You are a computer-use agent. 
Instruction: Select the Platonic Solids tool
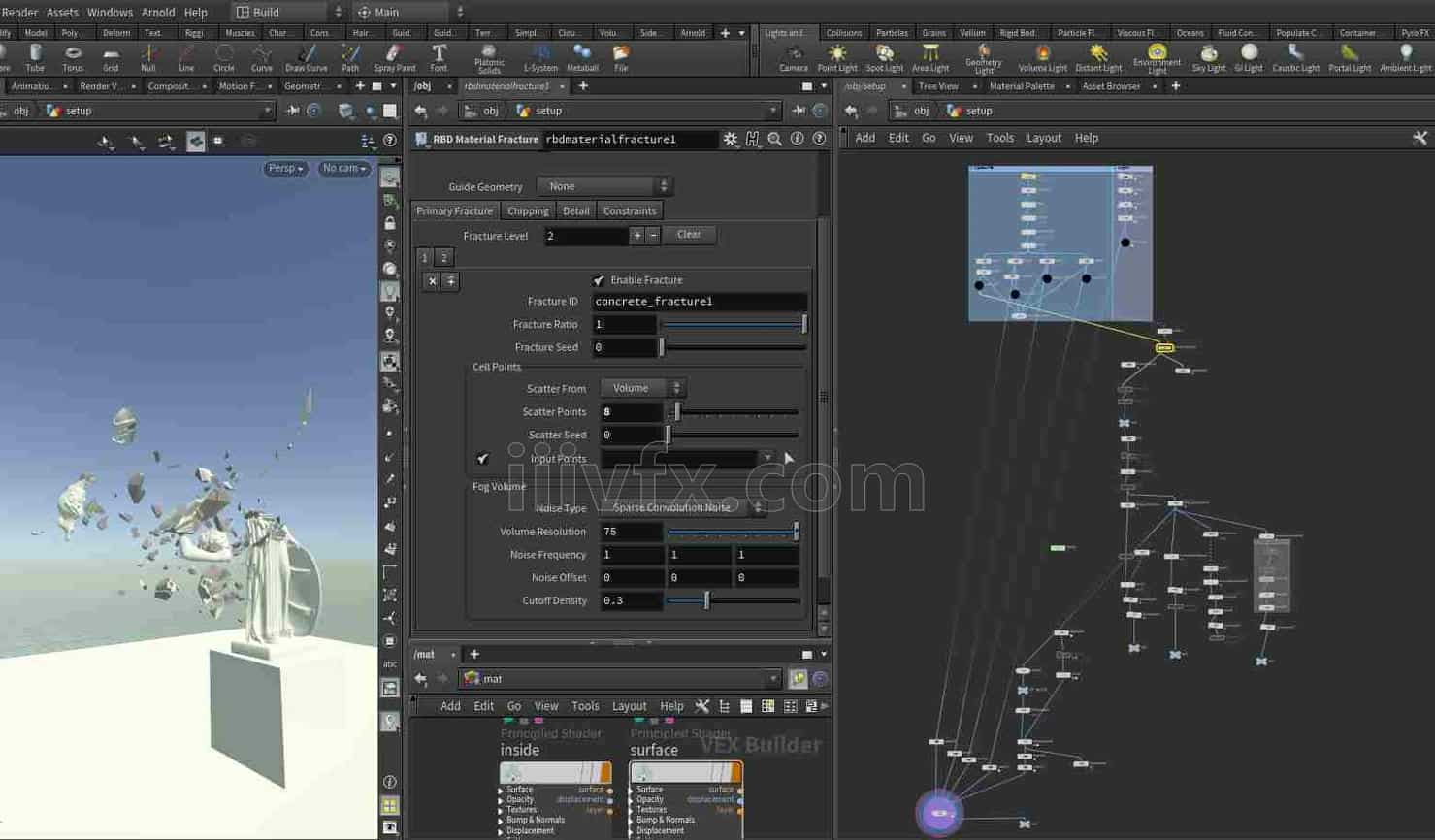pyautogui.click(x=489, y=59)
